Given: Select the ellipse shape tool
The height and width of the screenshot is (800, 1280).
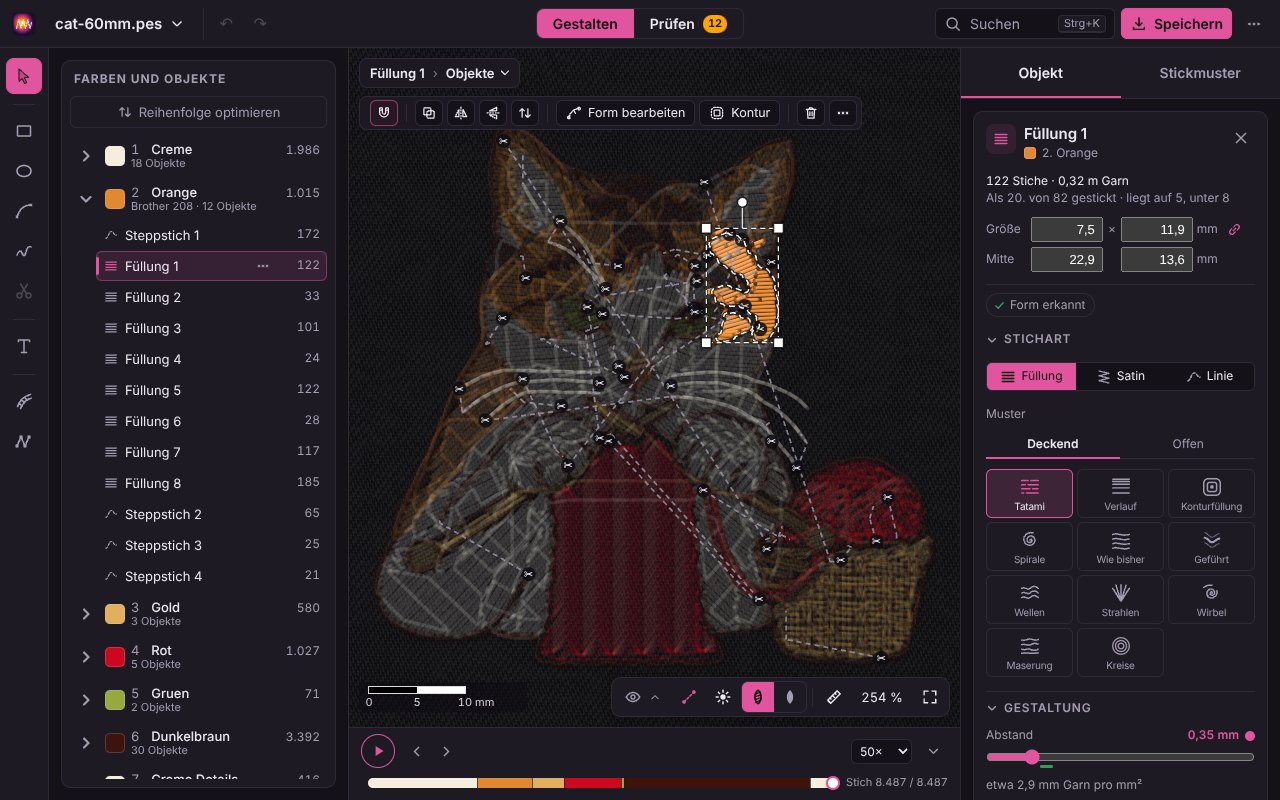Looking at the screenshot, I should click(x=24, y=171).
